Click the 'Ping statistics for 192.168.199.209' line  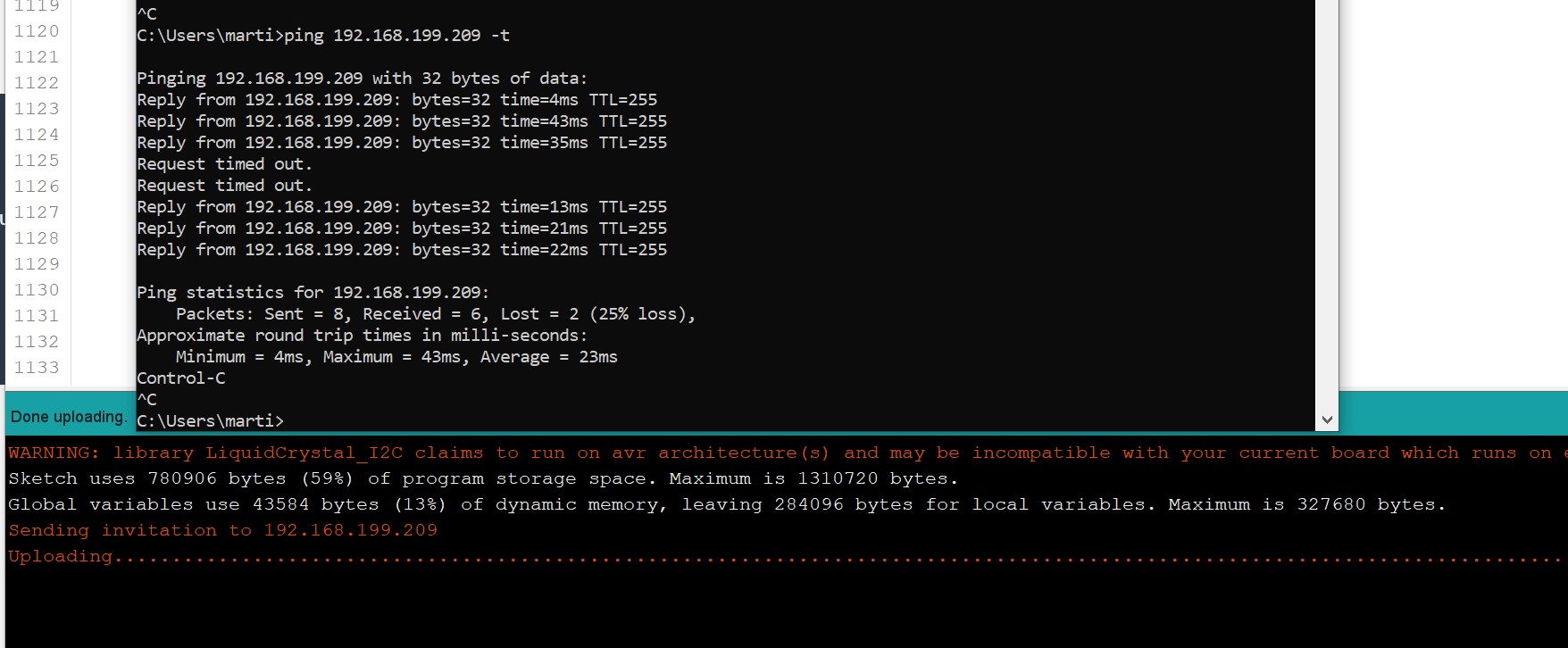click(313, 293)
